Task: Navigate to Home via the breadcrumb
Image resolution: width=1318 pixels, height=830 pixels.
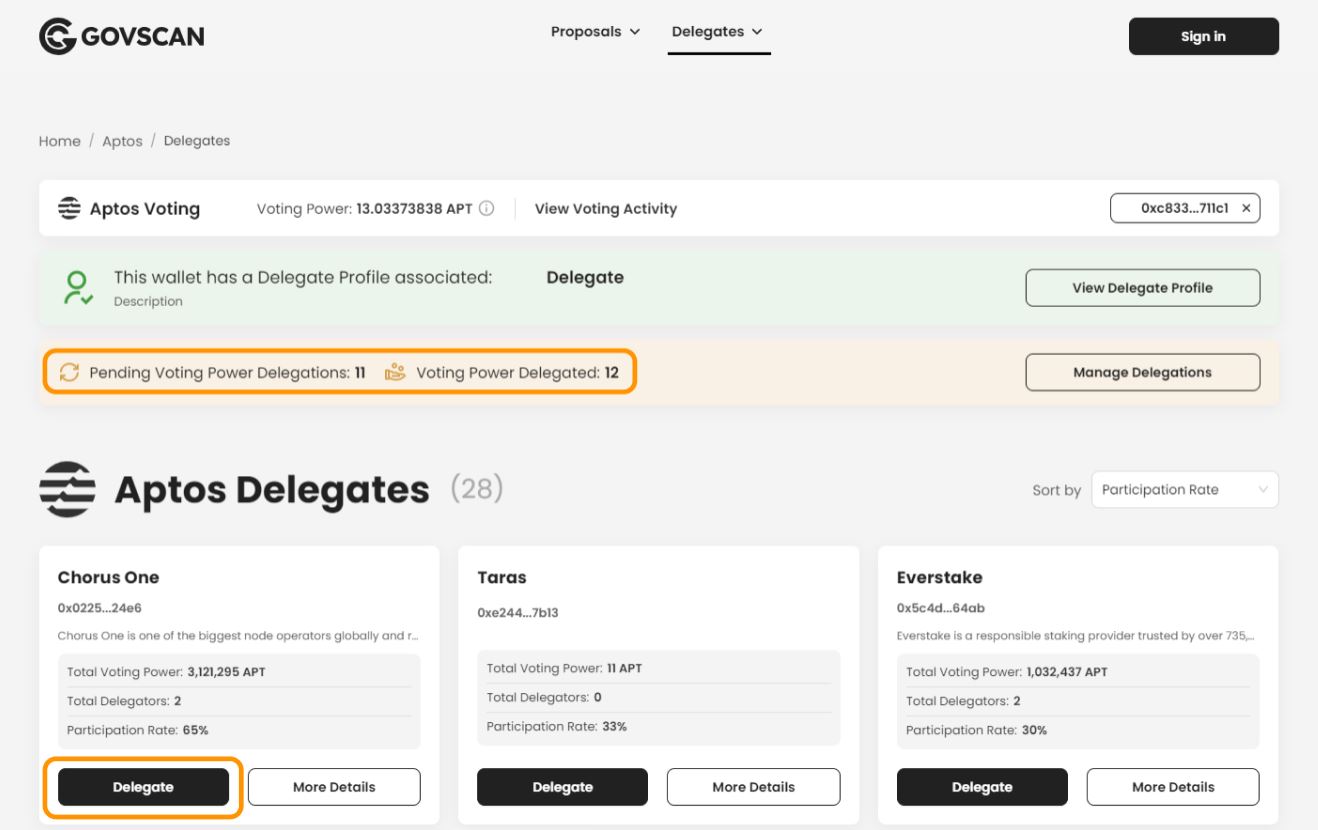Action: [58, 141]
